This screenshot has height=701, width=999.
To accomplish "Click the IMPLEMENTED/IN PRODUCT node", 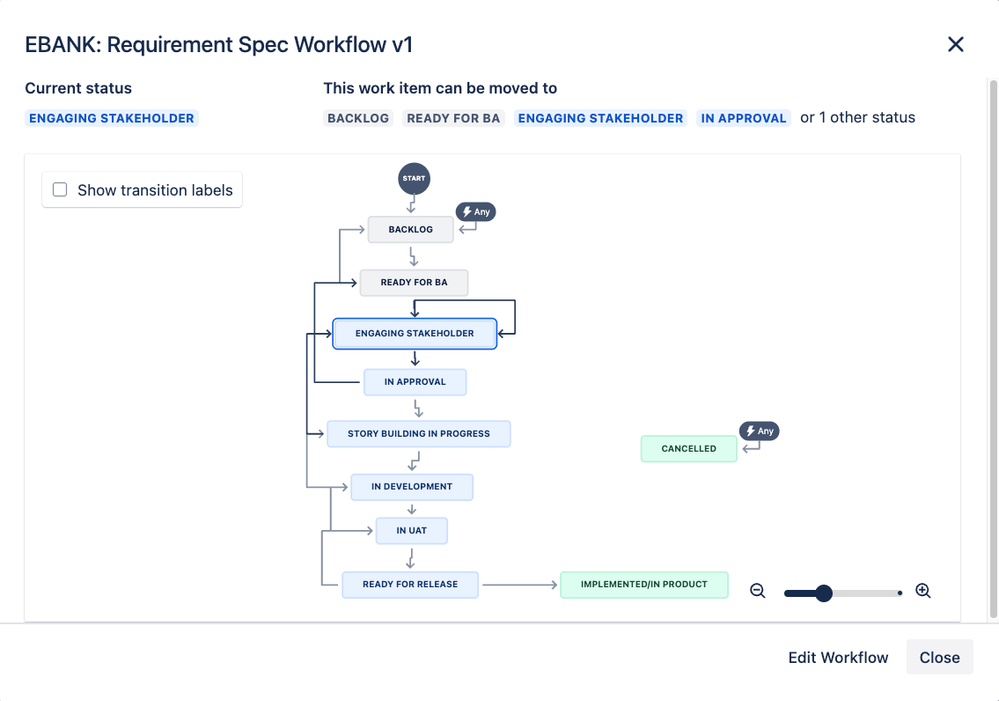I will (644, 584).
